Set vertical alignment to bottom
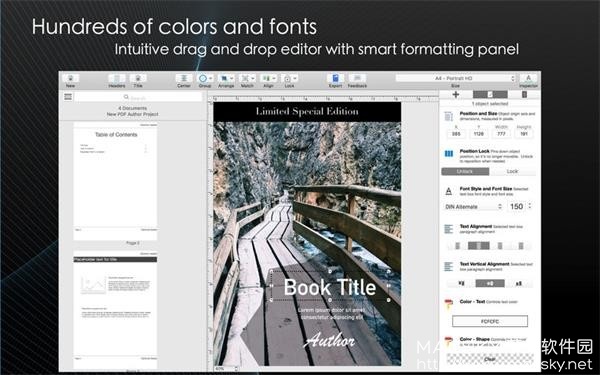This screenshot has height=375, width=600. pos(518,284)
